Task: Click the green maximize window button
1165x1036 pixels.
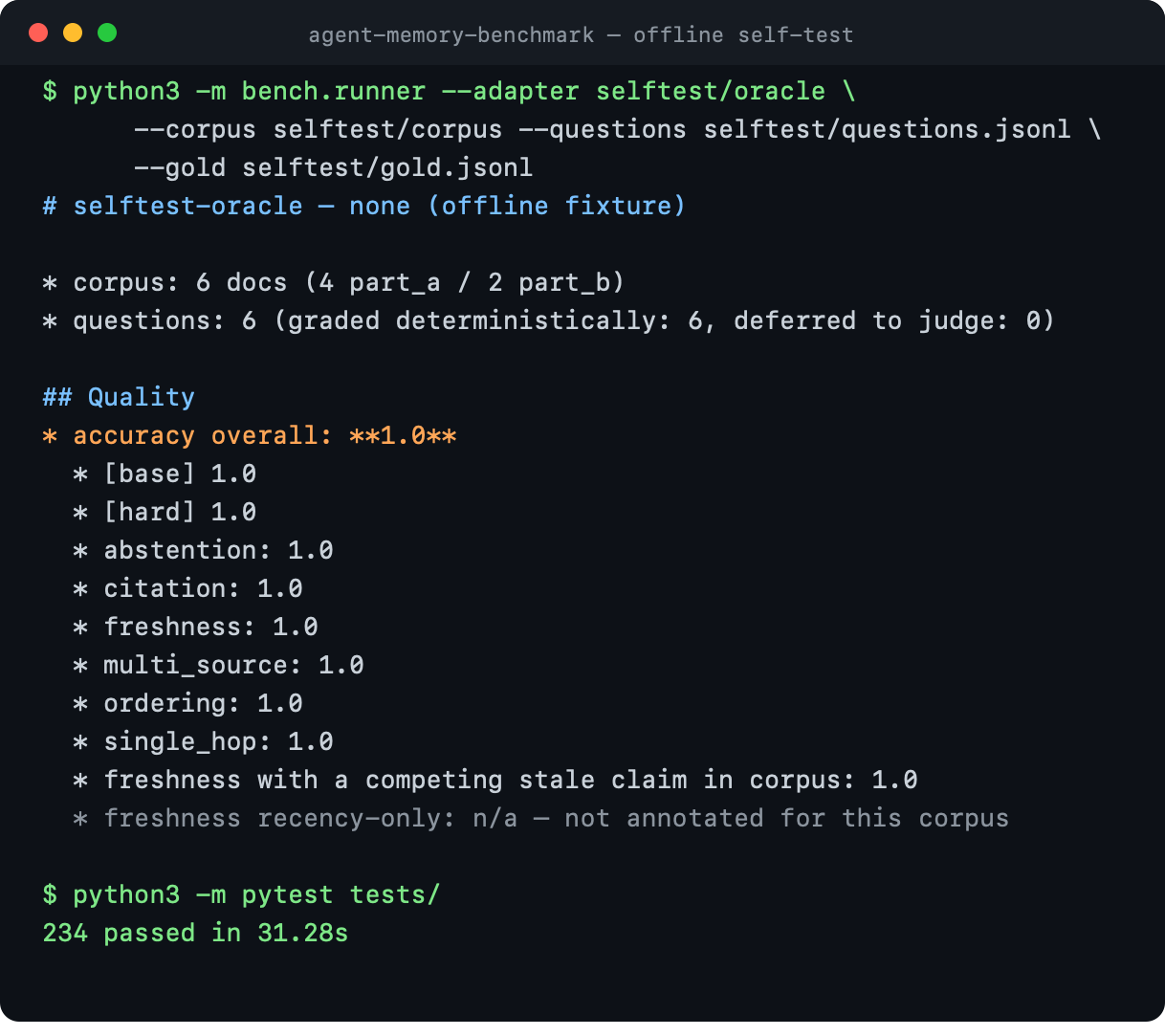Action: (107, 33)
